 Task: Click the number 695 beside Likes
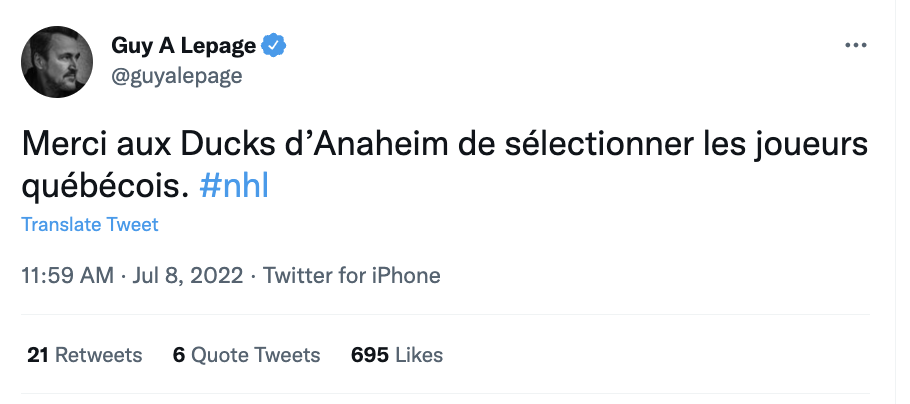point(370,355)
